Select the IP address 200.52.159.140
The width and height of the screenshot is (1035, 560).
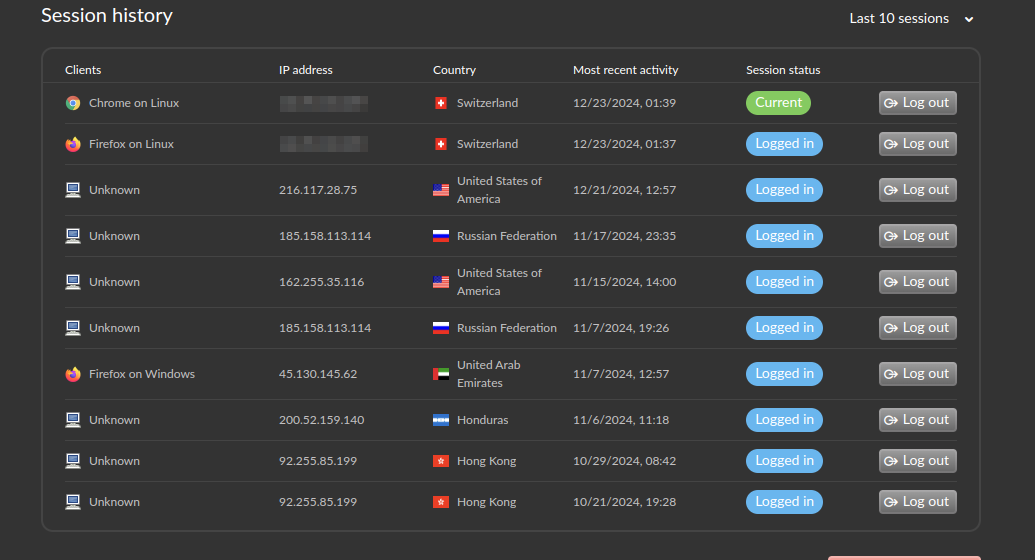click(x=321, y=420)
